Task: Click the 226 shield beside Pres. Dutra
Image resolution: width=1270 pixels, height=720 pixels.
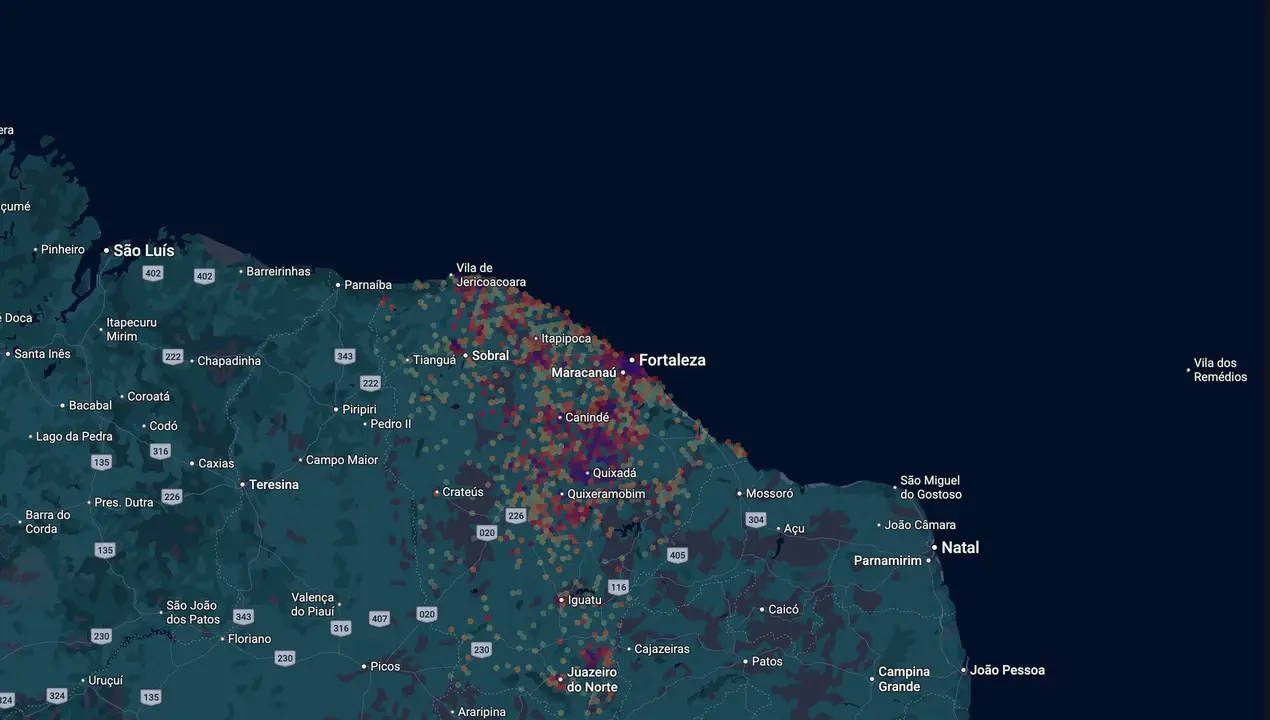Action: click(x=172, y=497)
